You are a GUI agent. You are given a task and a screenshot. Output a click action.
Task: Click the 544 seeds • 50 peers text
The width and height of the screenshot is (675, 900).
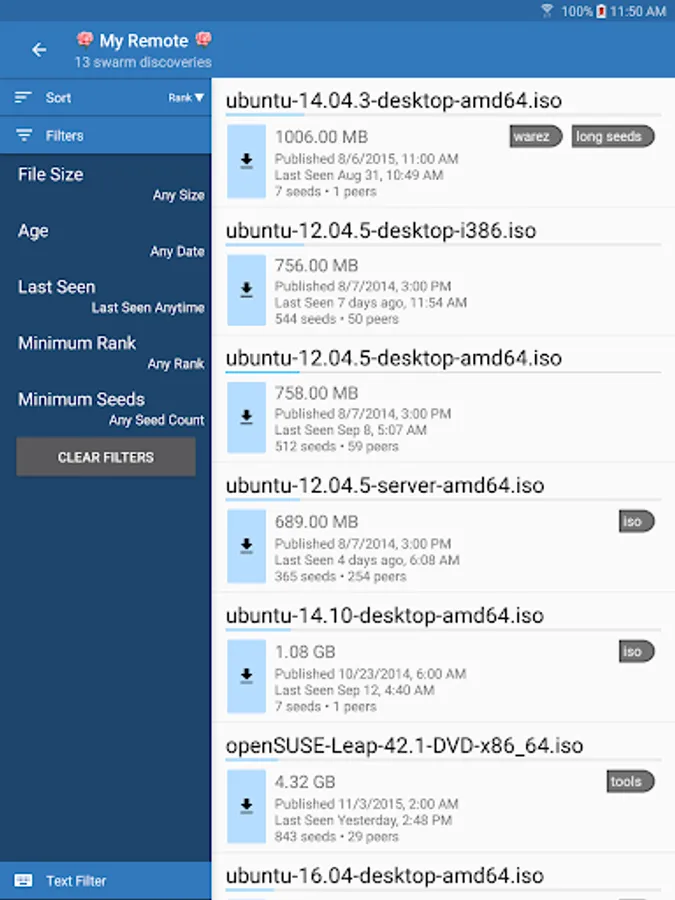[x=336, y=319]
